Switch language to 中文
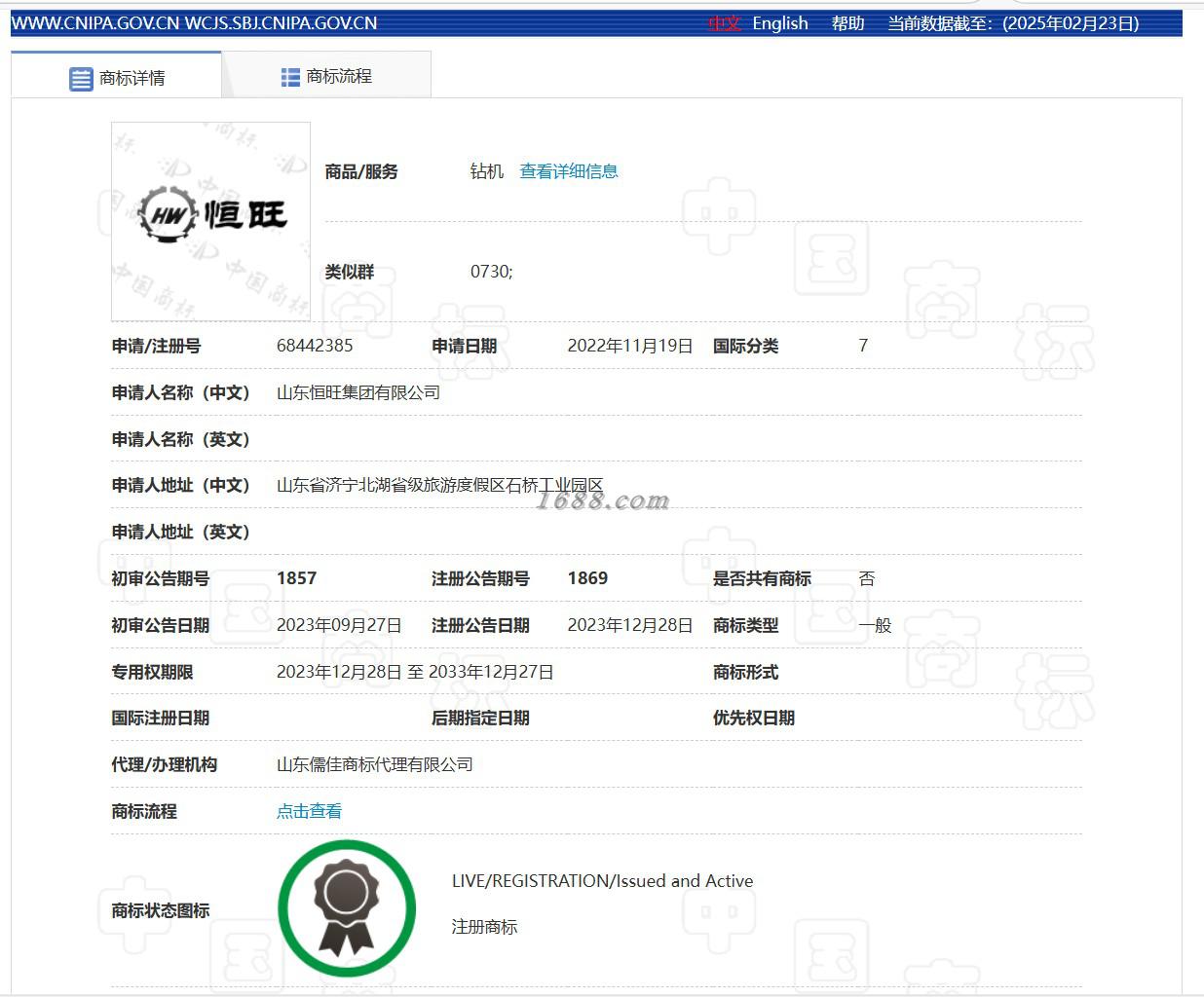 coord(725,23)
